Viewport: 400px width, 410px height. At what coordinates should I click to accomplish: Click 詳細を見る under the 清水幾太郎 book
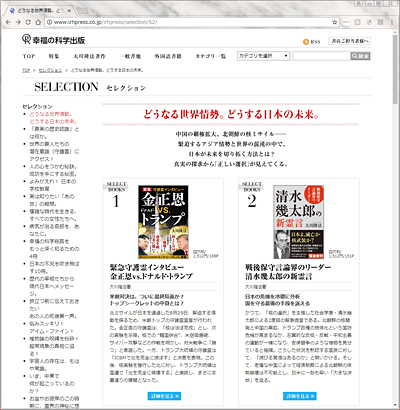click(x=300, y=396)
